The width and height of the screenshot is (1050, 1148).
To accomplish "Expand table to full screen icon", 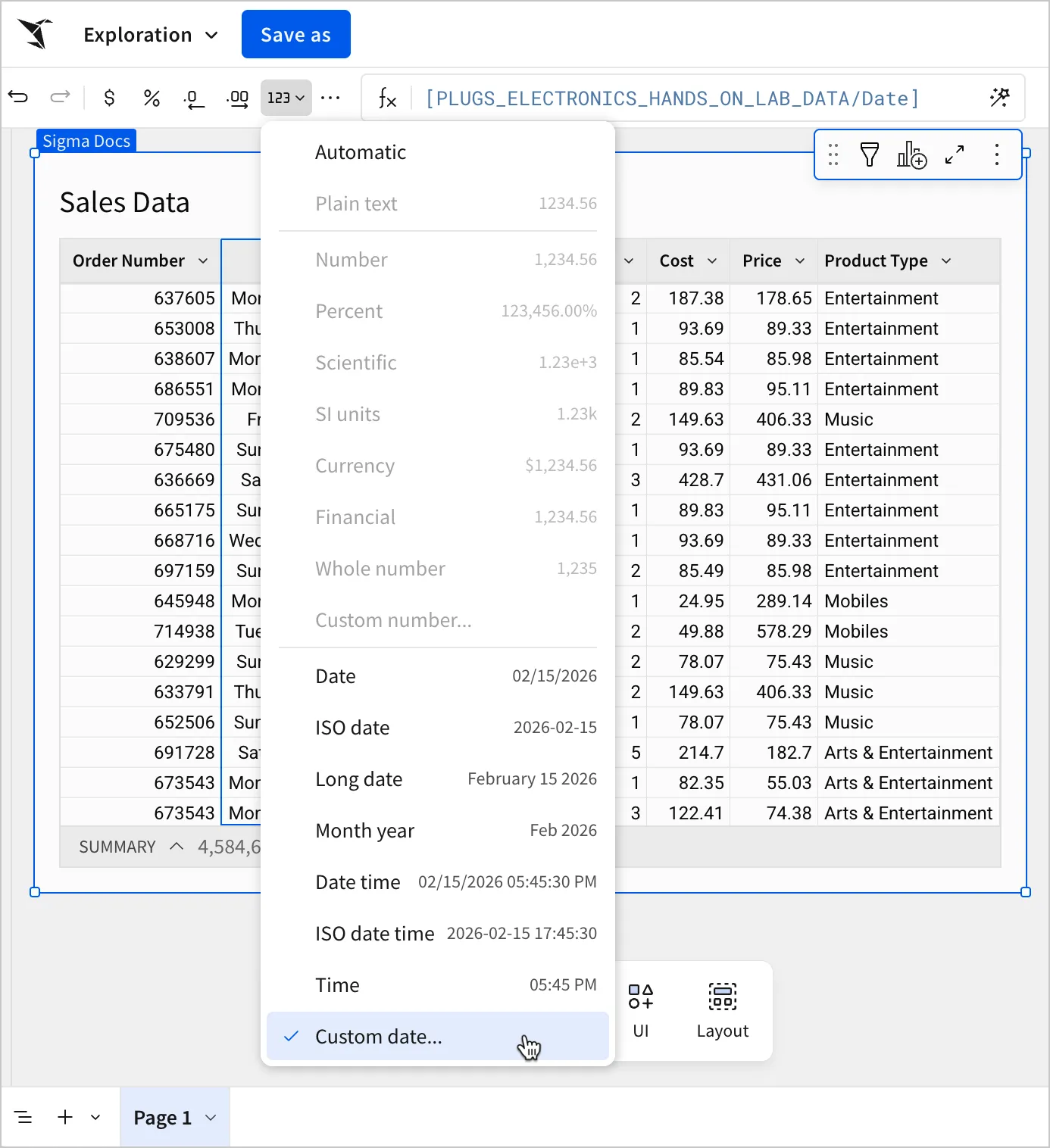I will click(955, 154).
